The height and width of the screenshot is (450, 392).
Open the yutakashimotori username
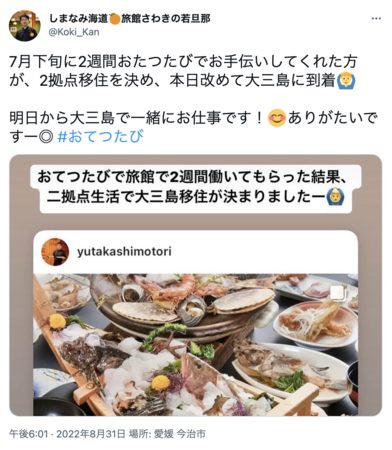tap(124, 251)
